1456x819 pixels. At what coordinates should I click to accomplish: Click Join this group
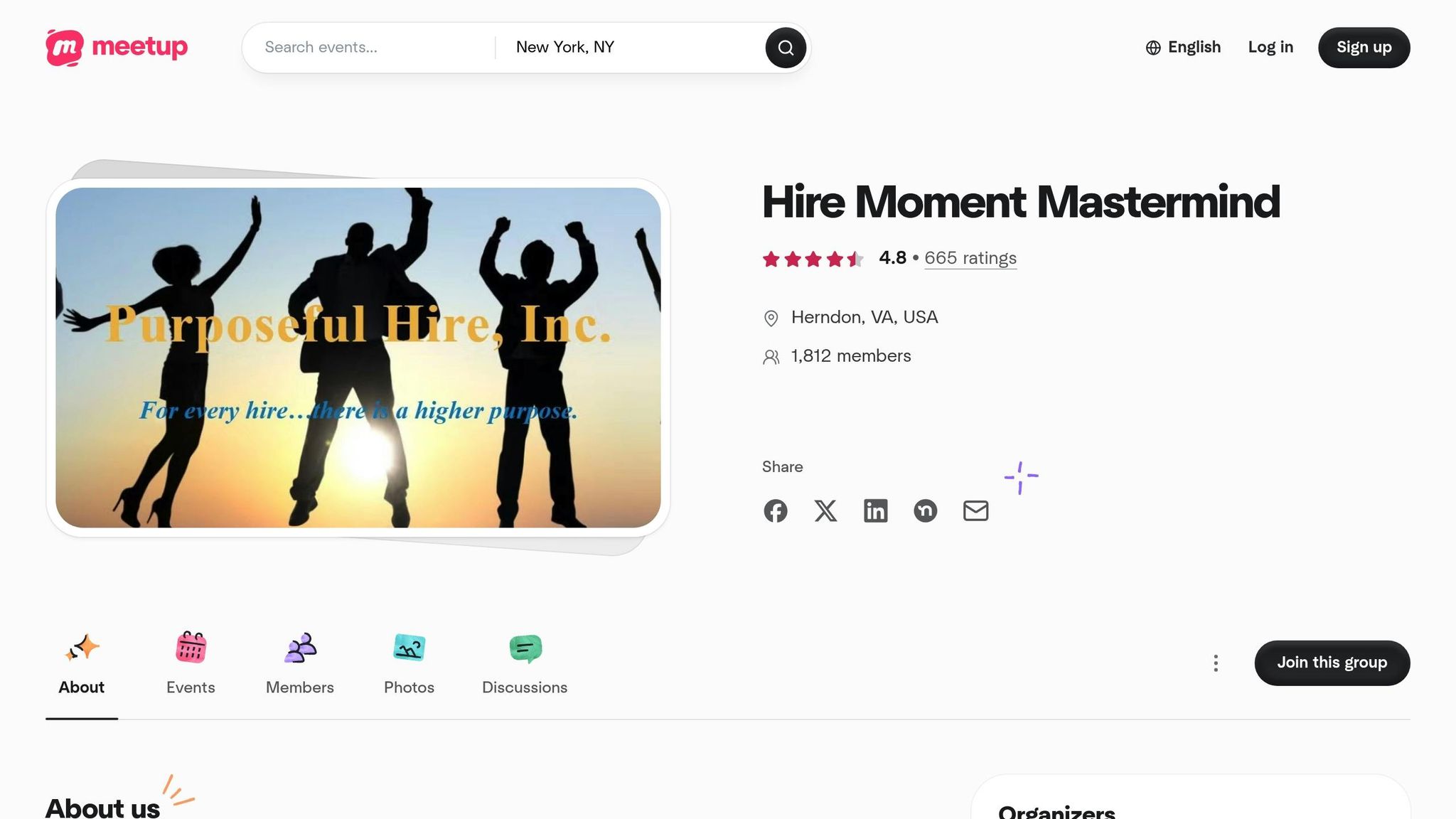(1332, 663)
